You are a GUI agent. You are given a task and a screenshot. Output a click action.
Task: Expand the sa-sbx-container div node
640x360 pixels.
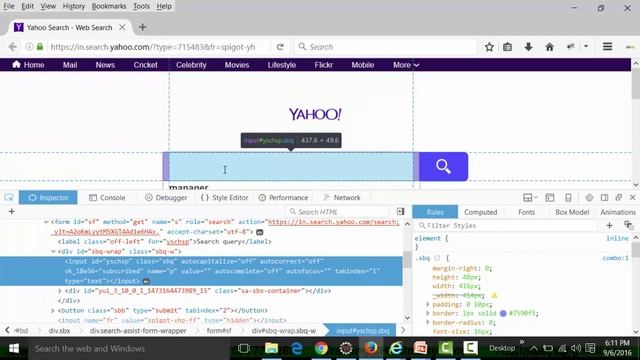pyautogui.click(x=60, y=291)
